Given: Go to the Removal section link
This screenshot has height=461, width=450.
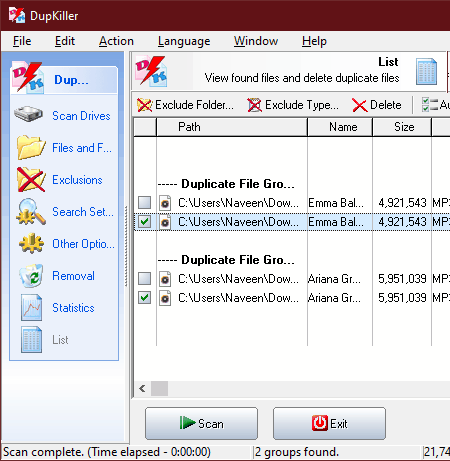Looking at the screenshot, I should [x=73, y=276].
